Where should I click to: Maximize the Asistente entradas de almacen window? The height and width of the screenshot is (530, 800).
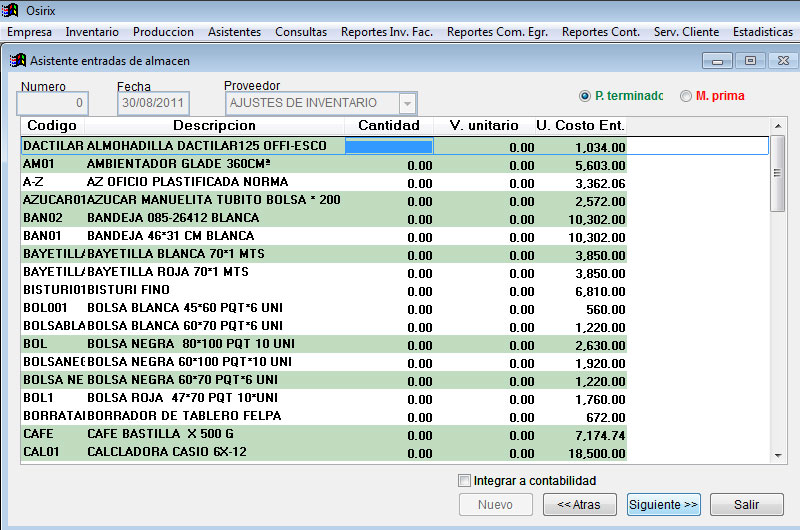[x=750, y=61]
